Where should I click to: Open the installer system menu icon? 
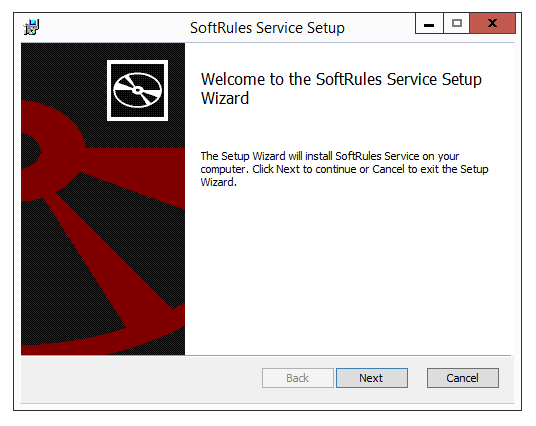31,27
